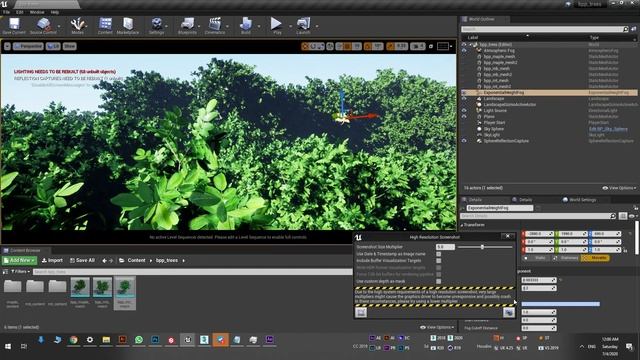Open the Cinematics toolbar icon
The height and width of the screenshot is (360, 640).
point(215,26)
